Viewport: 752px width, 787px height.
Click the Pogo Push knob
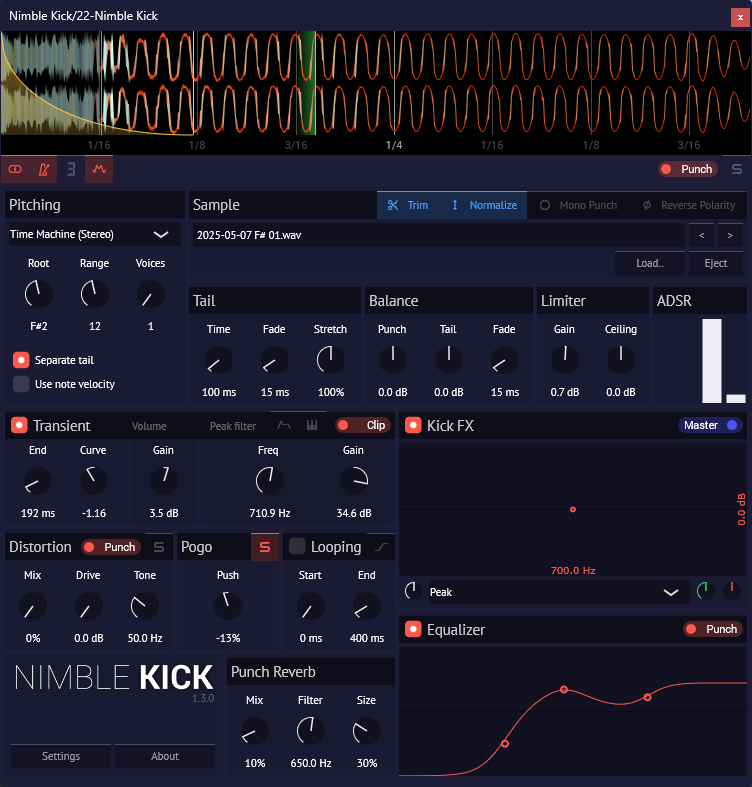click(228, 606)
